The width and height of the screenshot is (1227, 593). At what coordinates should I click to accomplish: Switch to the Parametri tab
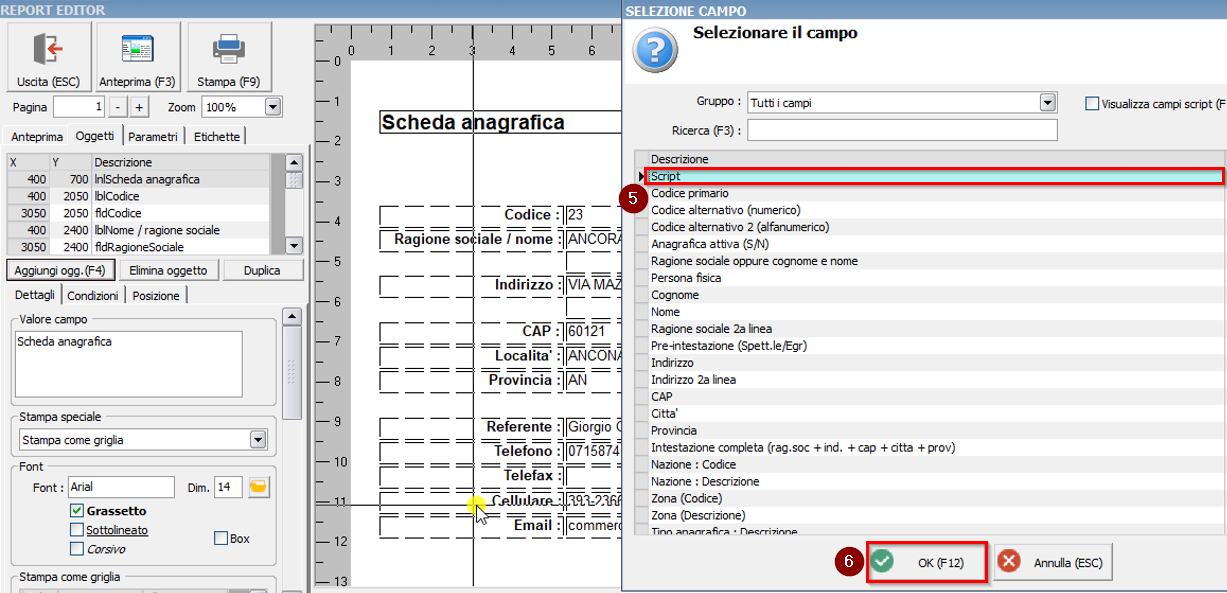pos(153,137)
